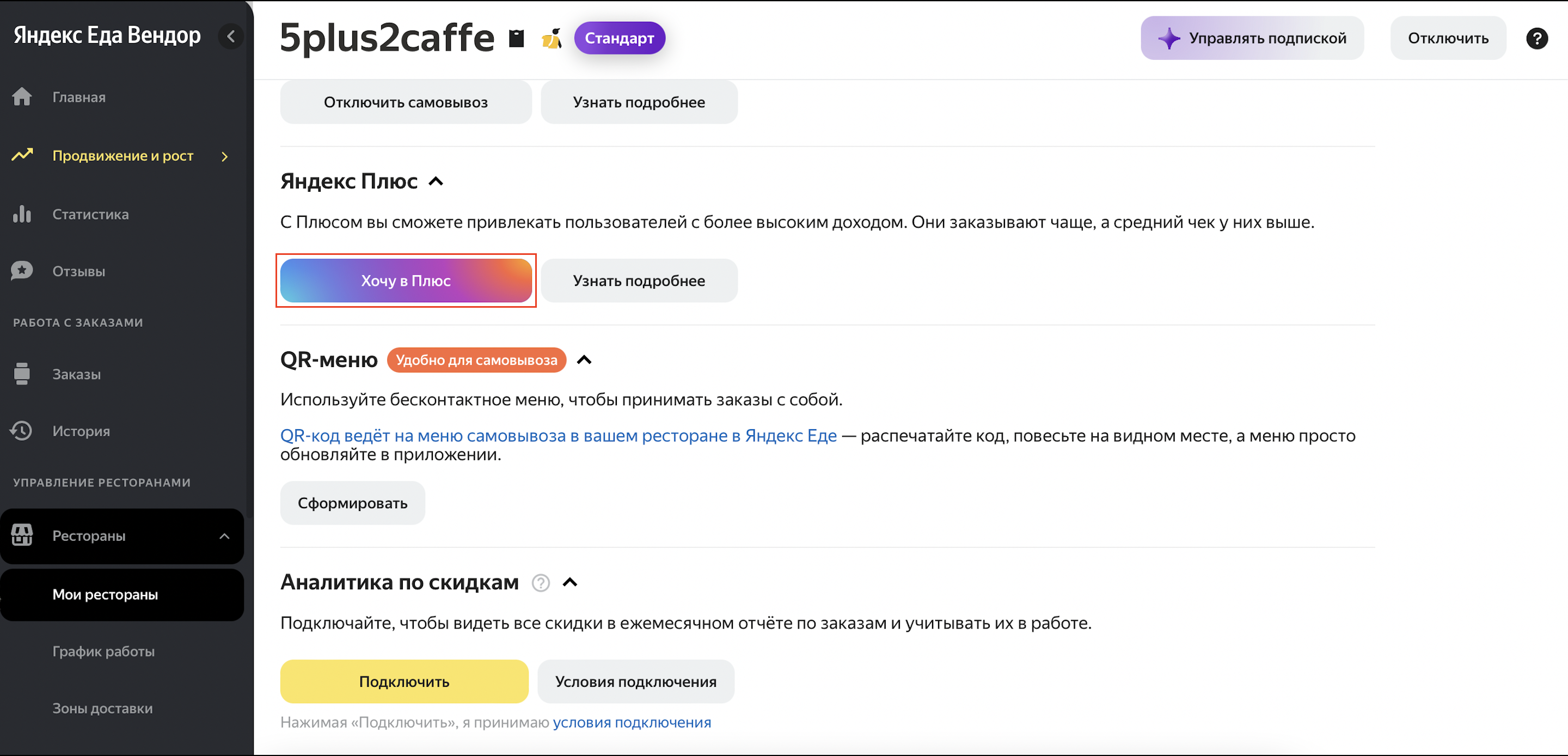Collapse the QR-меню section chevron

[584, 360]
